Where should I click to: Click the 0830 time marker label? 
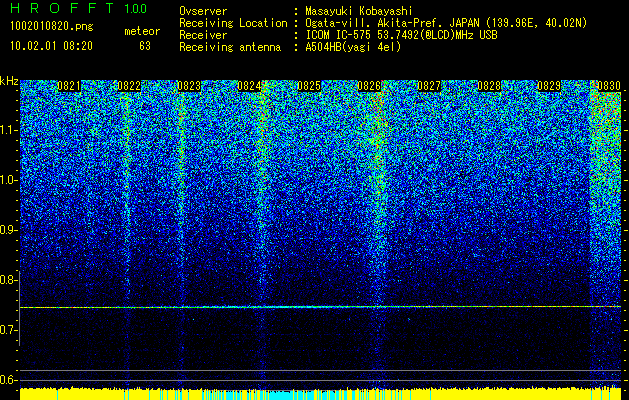tap(609, 86)
